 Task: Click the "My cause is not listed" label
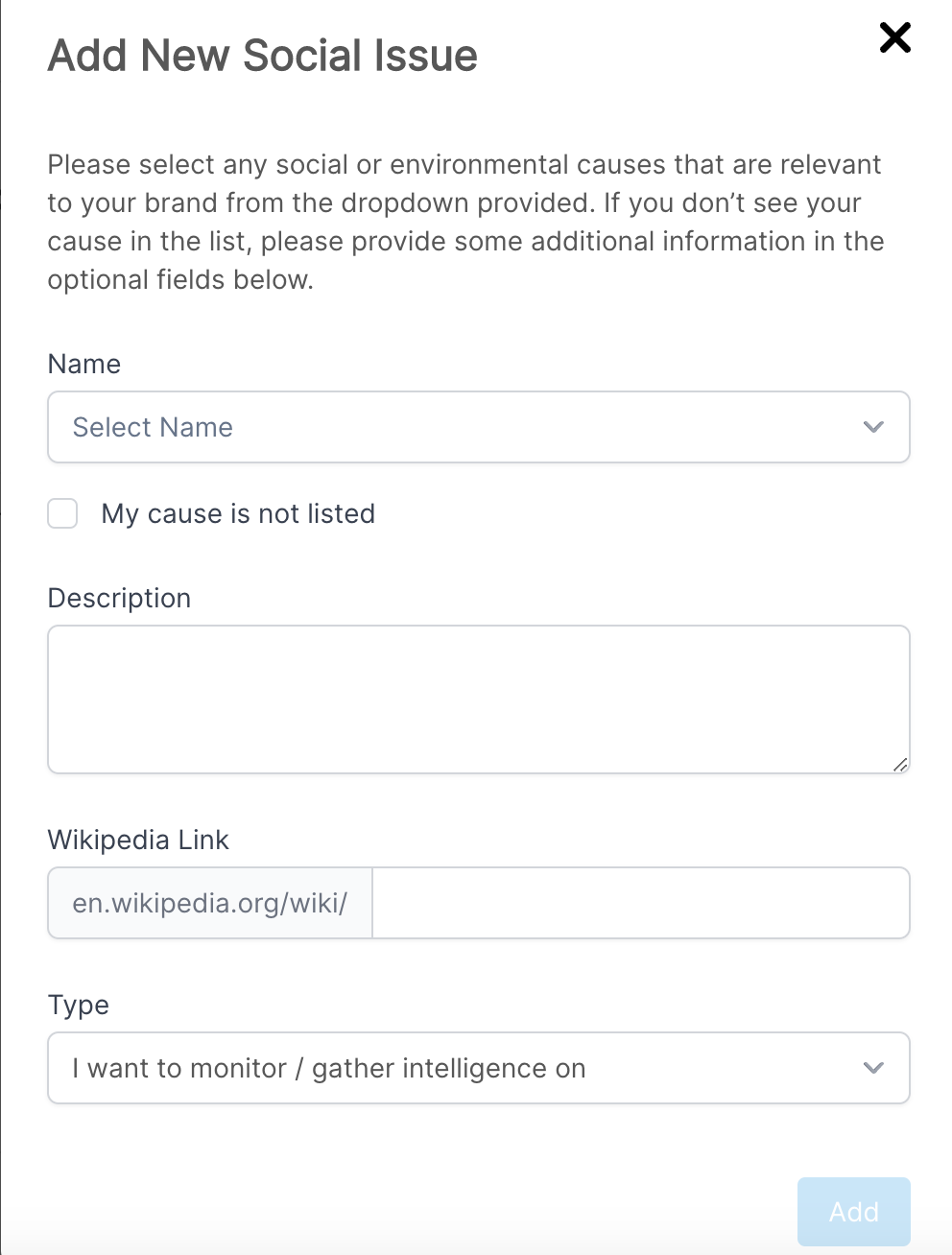pyautogui.click(x=238, y=514)
